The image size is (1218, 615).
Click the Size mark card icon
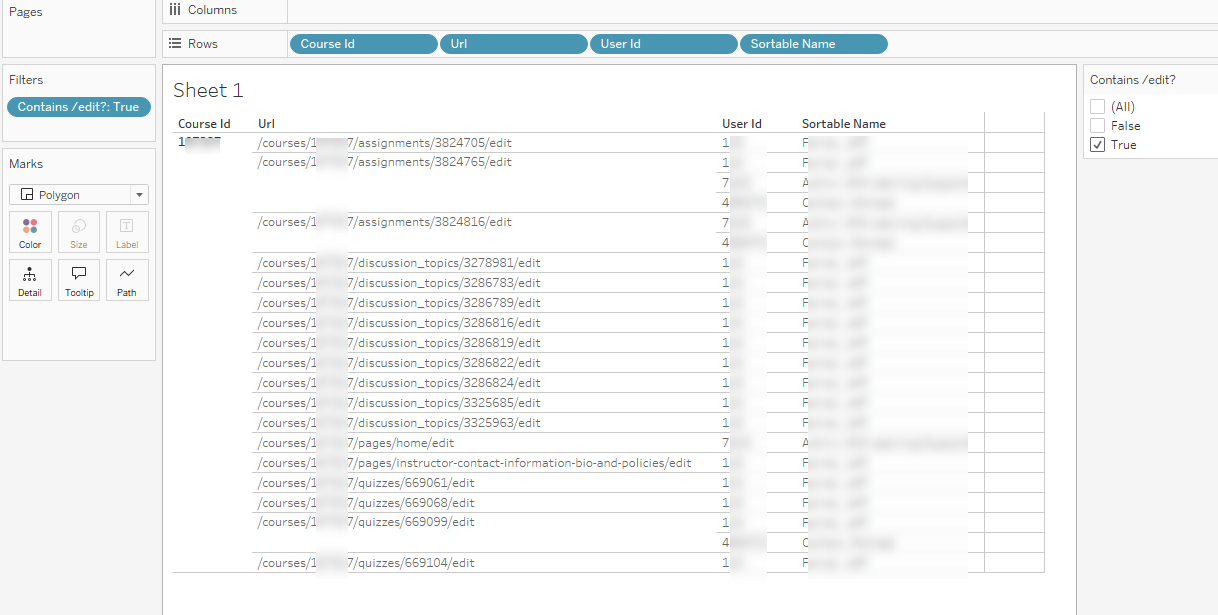click(78, 232)
